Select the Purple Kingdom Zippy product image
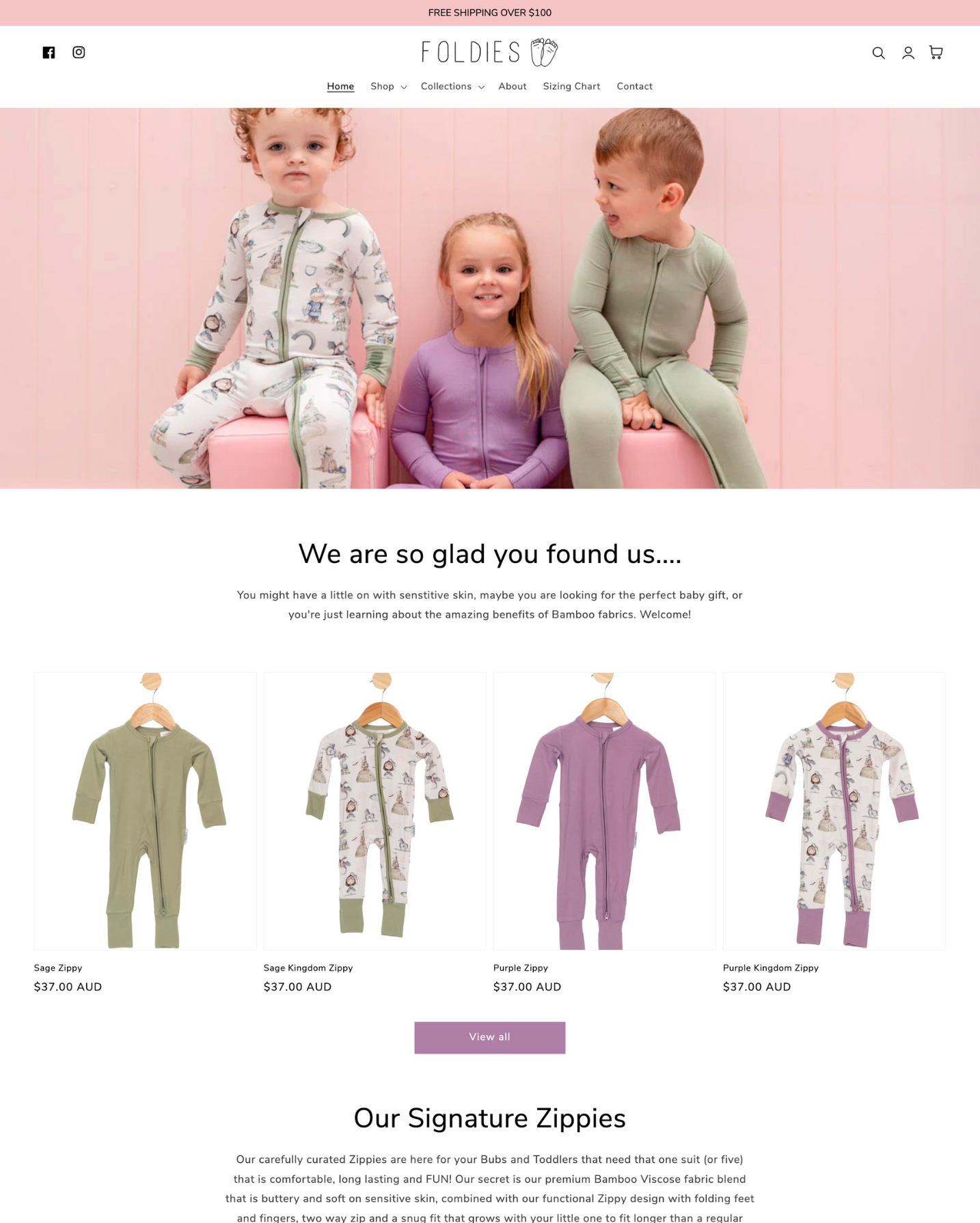The width and height of the screenshot is (980, 1223). [834, 811]
